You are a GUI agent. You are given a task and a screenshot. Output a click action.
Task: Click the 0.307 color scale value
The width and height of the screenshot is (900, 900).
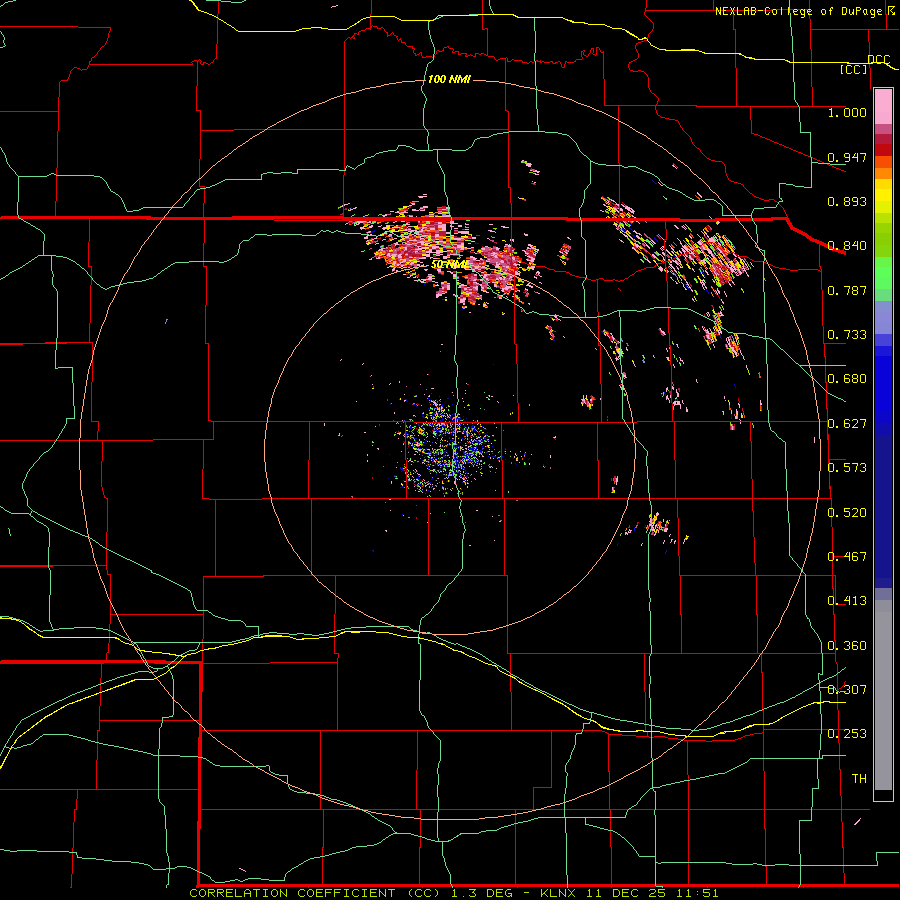847,689
